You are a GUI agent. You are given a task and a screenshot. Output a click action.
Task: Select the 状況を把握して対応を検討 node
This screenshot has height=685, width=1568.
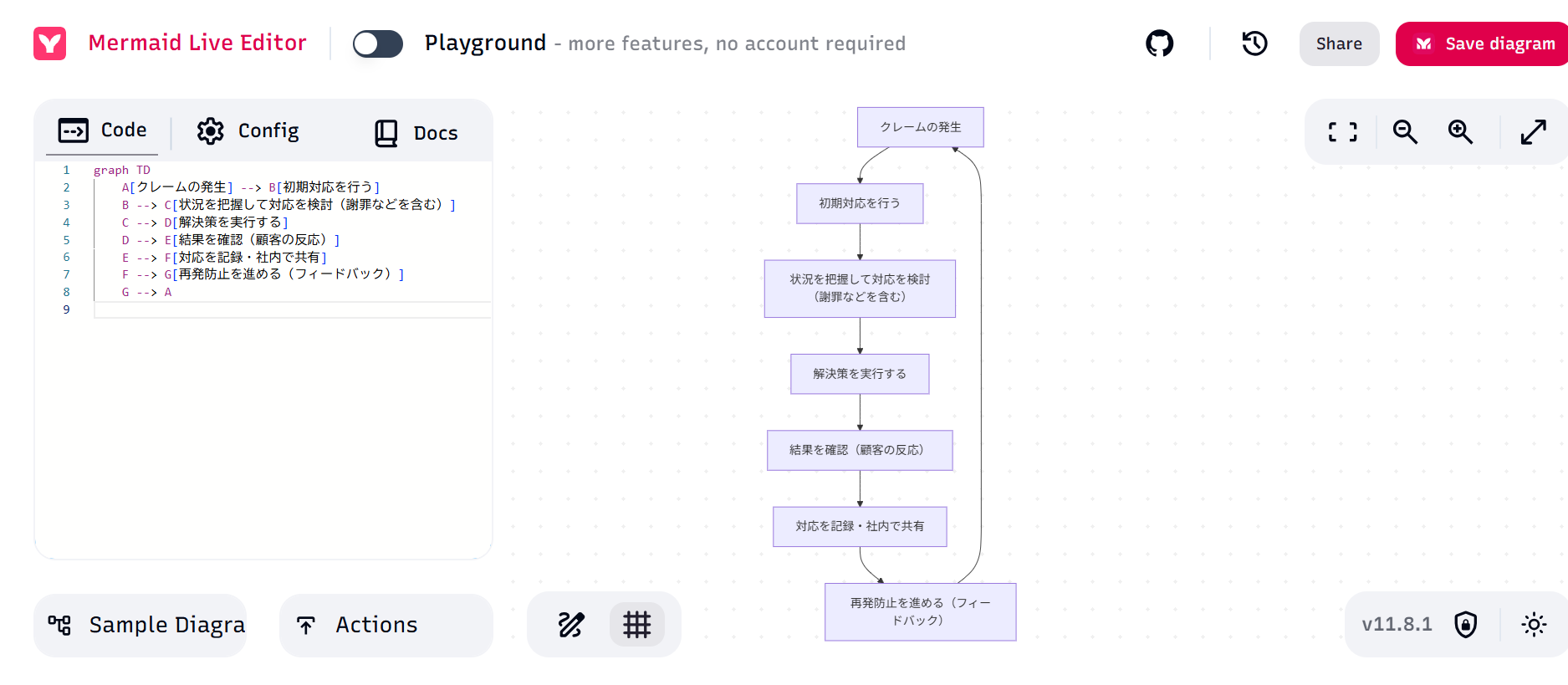click(860, 289)
